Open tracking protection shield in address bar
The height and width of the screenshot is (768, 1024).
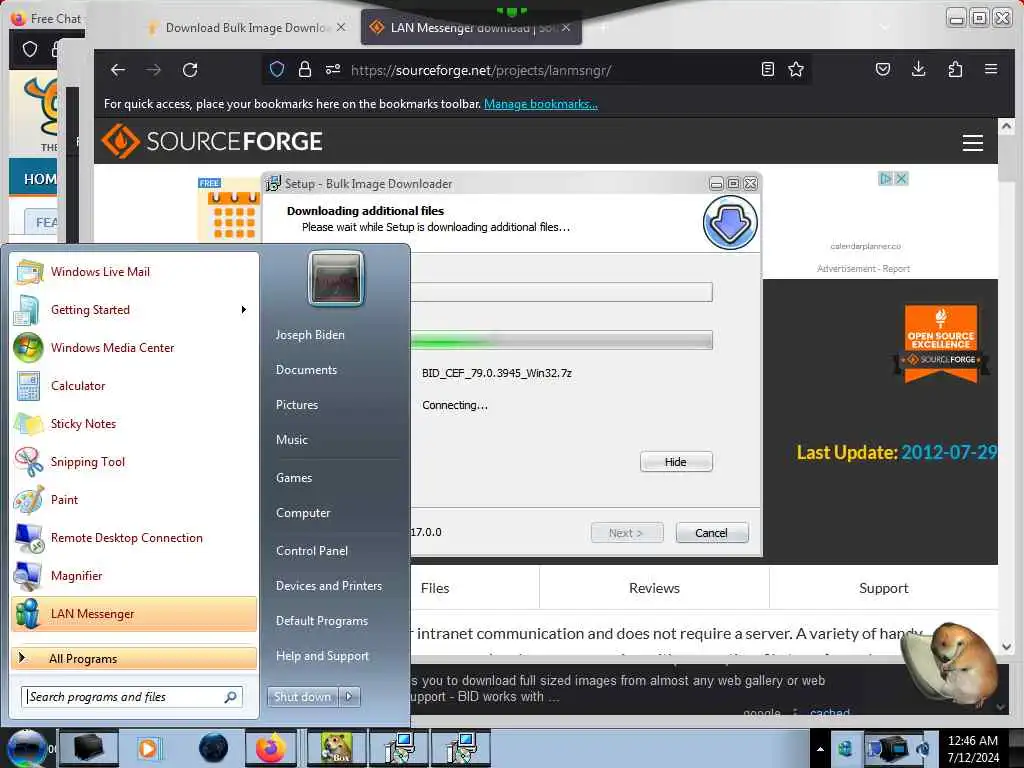click(x=277, y=69)
